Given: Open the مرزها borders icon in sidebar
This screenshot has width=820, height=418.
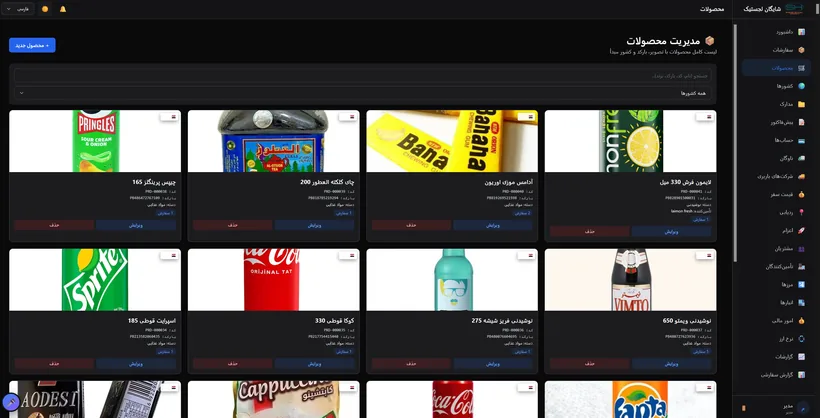Looking at the screenshot, I should tap(801, 285).
